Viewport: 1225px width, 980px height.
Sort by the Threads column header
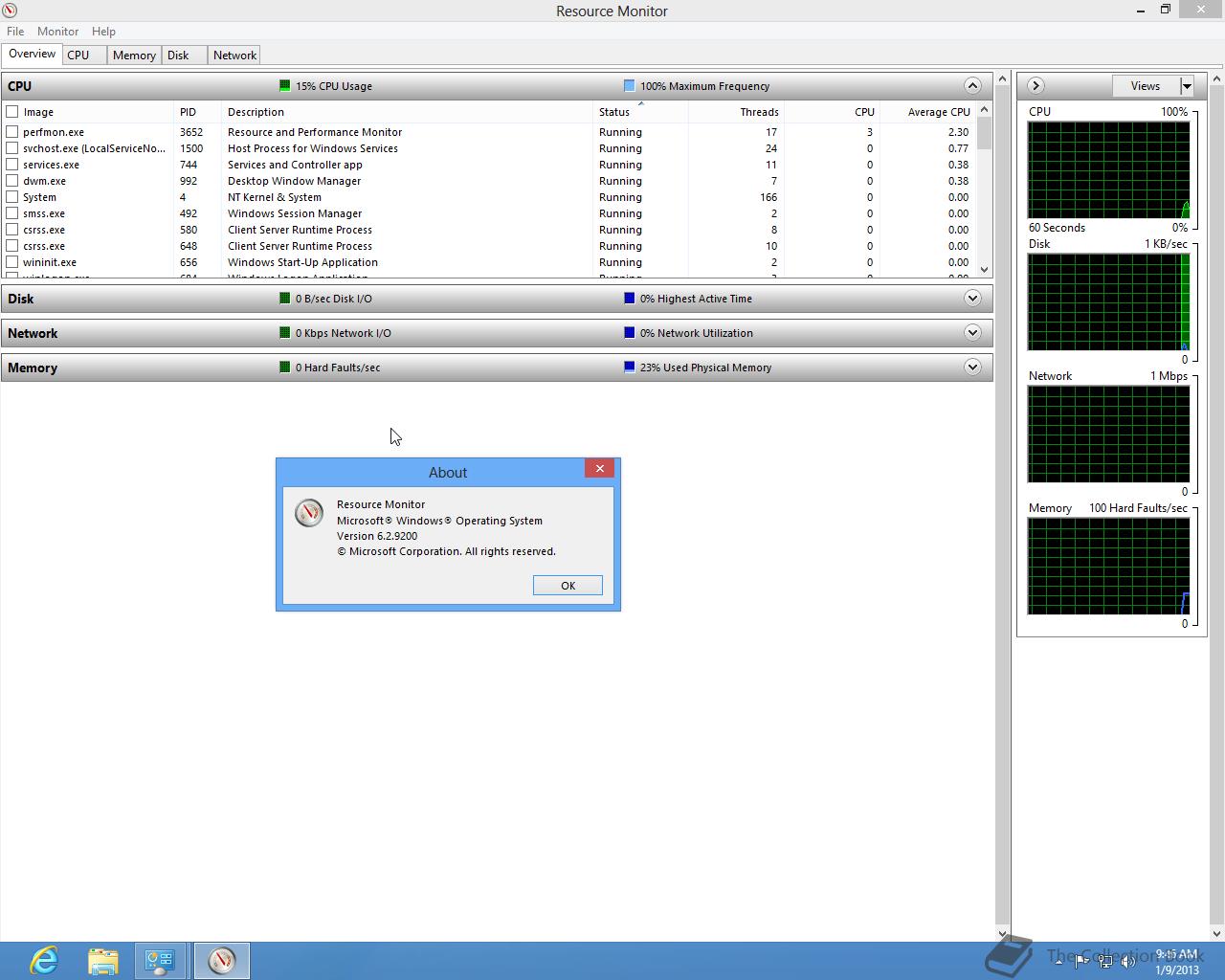coord(736,111)
